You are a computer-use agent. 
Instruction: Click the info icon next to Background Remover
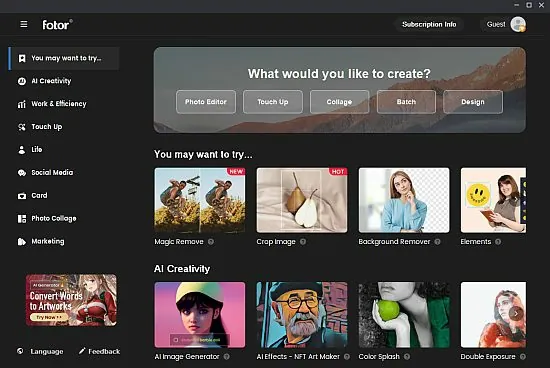point(437,242)
